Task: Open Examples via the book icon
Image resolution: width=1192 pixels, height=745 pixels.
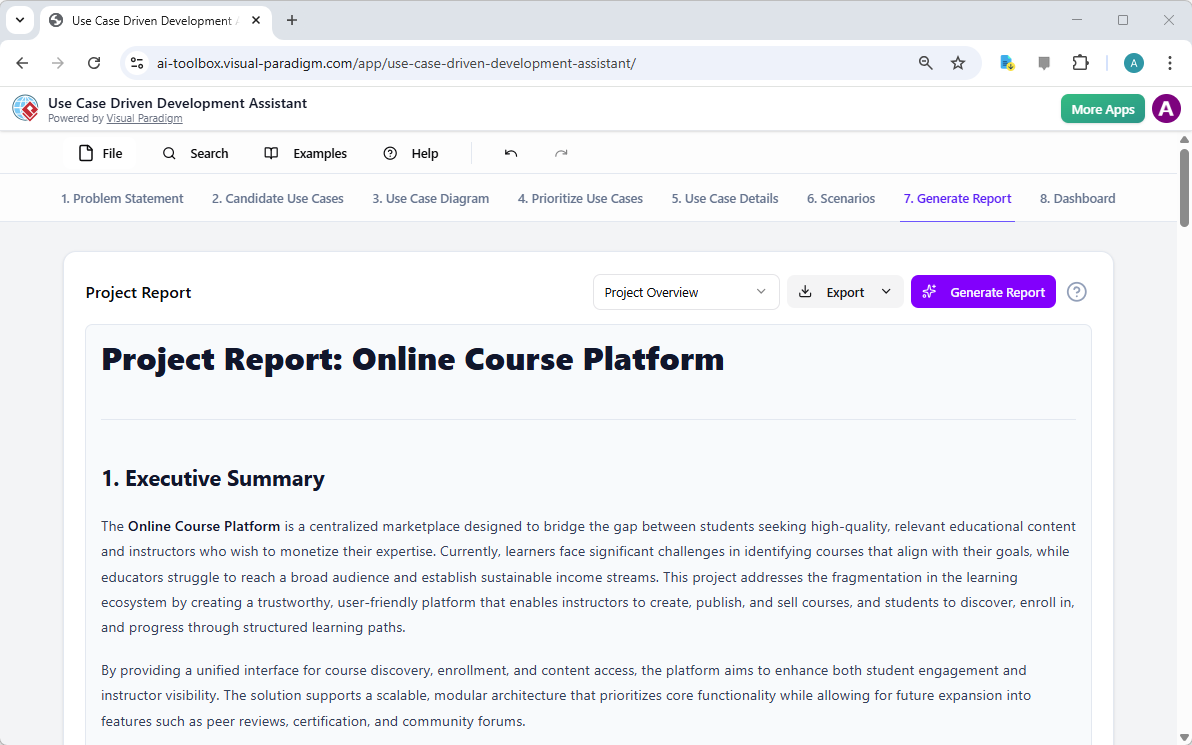Action: (x=270, y=153)
